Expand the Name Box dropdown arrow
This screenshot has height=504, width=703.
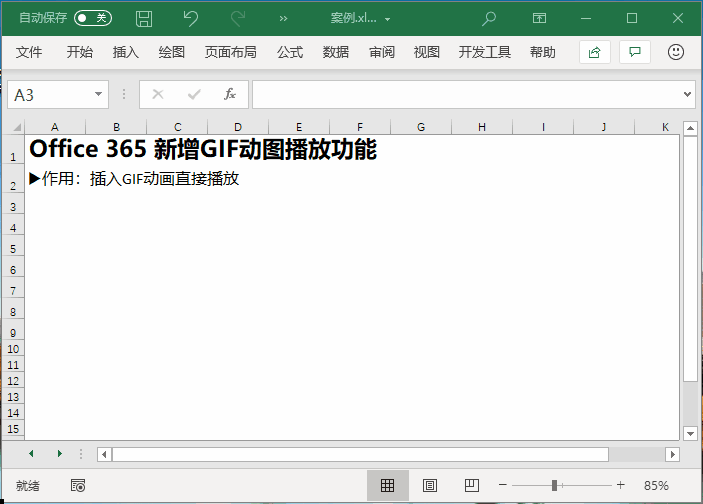(99, 94)
